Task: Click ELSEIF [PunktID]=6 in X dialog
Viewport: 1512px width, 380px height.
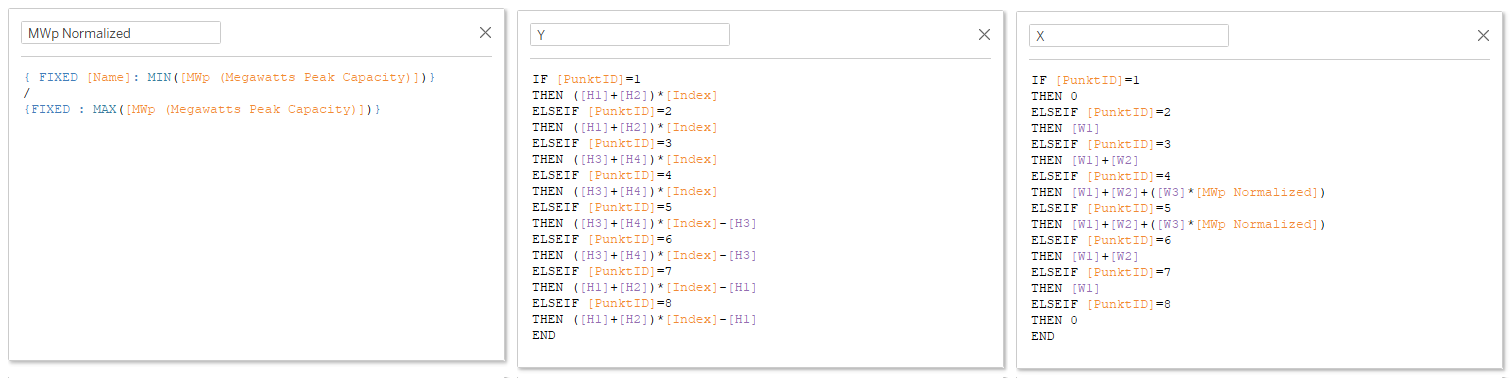Action: pyautogui.click(x=1101, y=240)
